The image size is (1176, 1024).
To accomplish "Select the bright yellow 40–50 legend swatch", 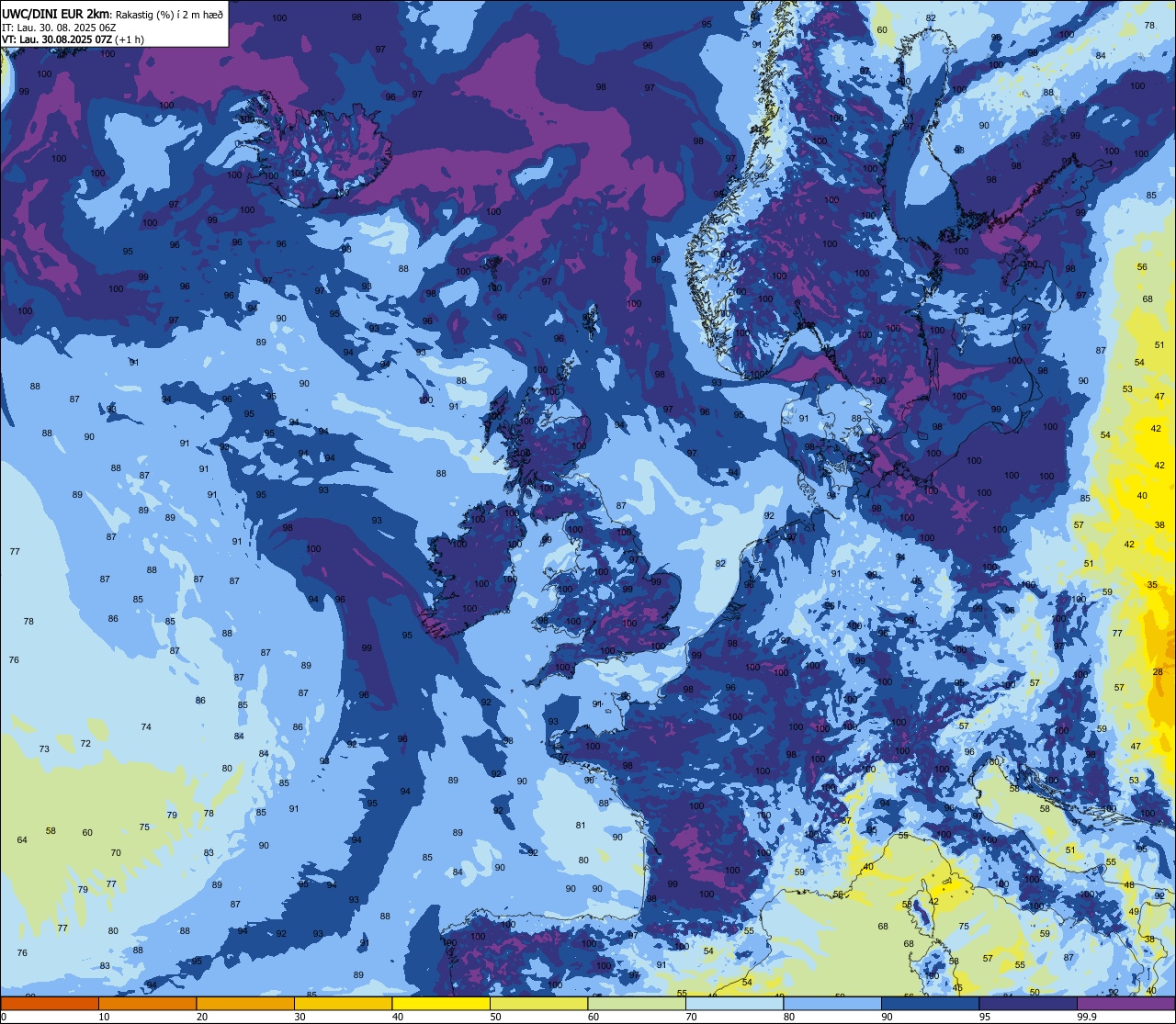I will point(441,1003).
